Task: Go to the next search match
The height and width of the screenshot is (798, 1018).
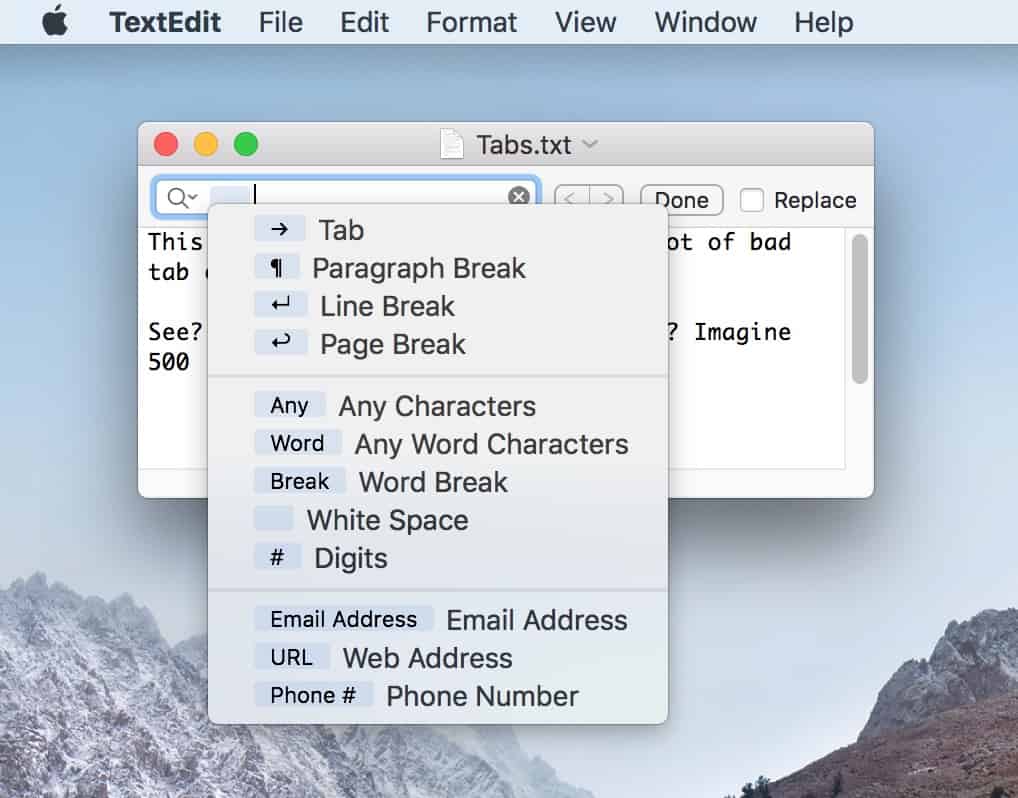Action: 607,199
